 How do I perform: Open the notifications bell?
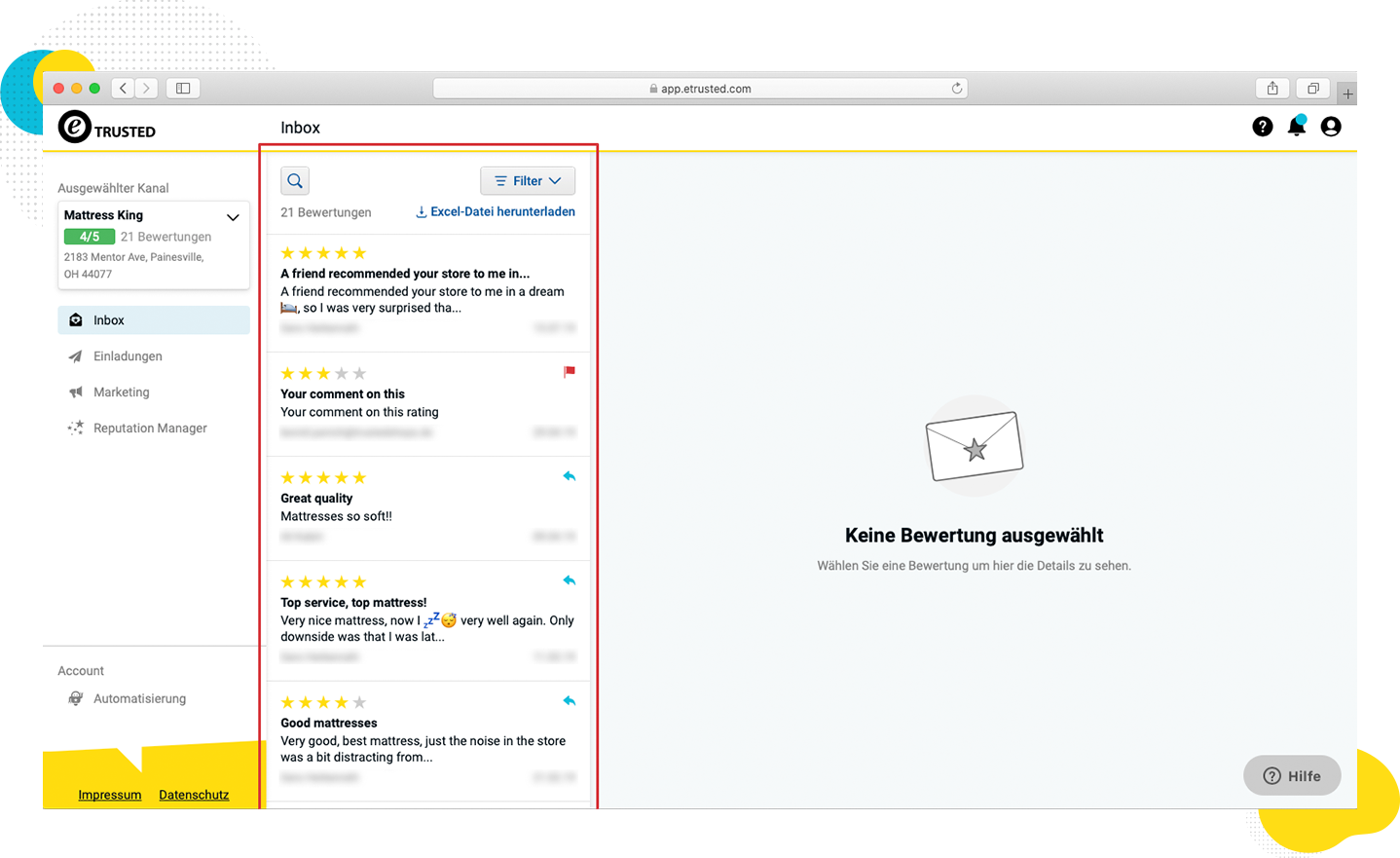[x=1296, y=127]
